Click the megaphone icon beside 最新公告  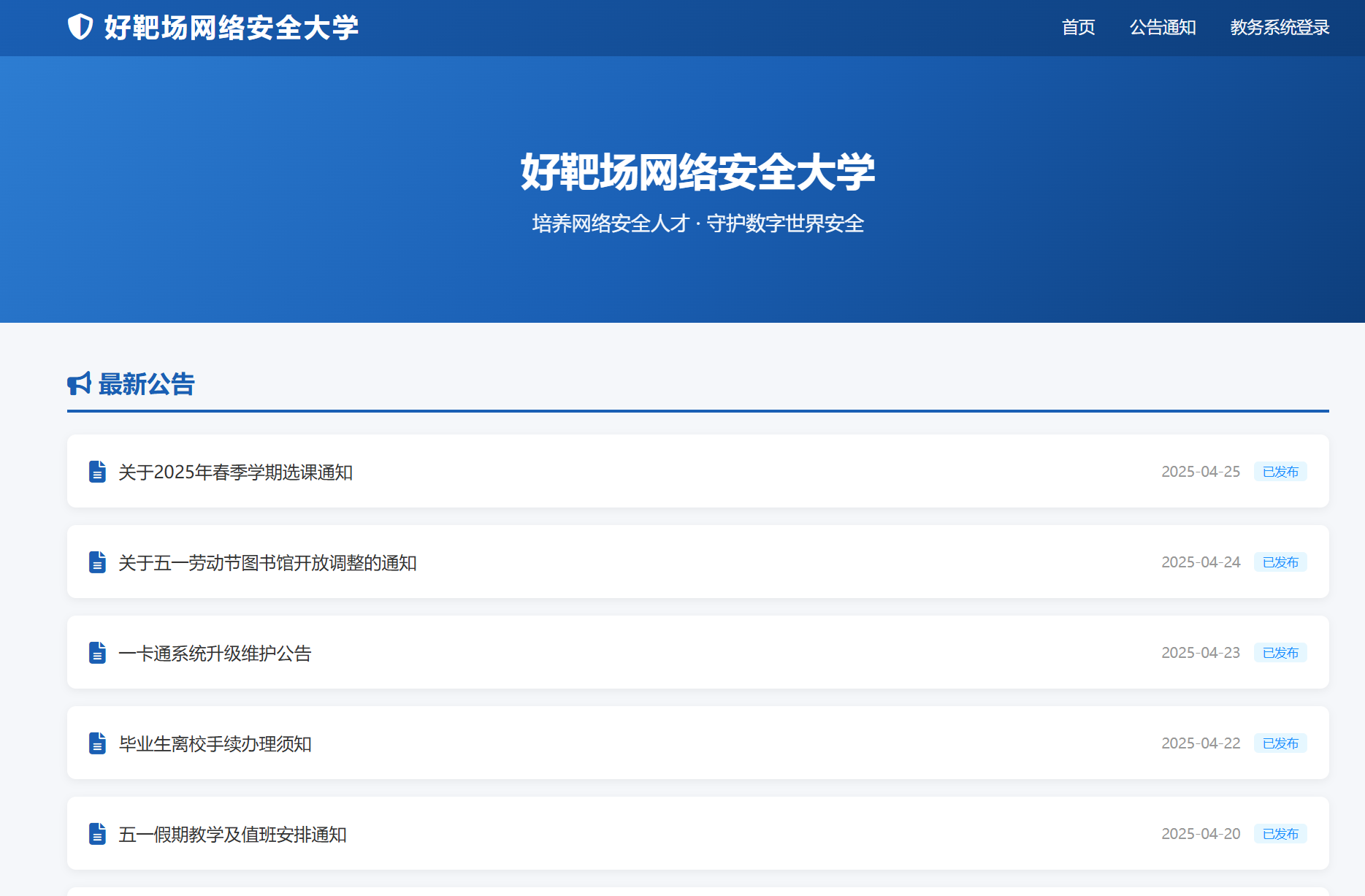point(79,383)
